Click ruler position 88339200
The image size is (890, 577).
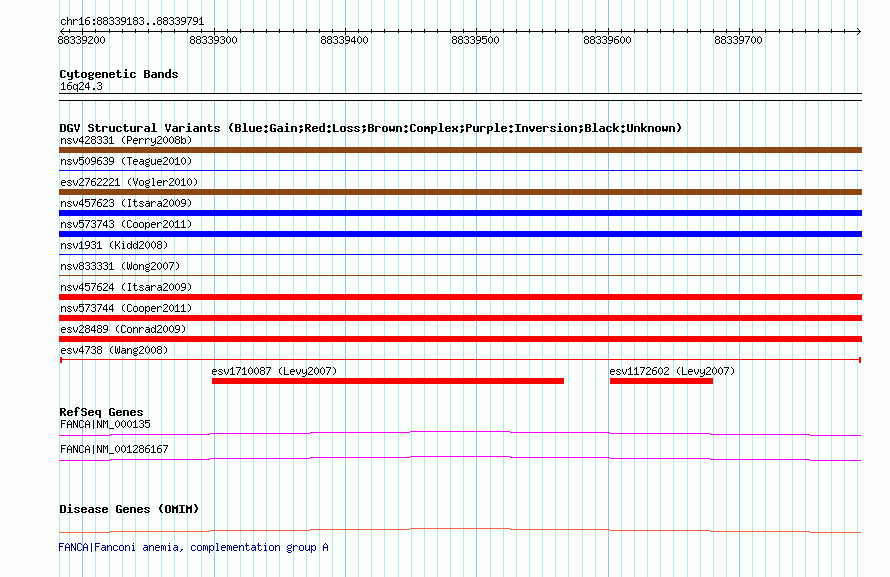pyautogui.click(x=81, y=40)
